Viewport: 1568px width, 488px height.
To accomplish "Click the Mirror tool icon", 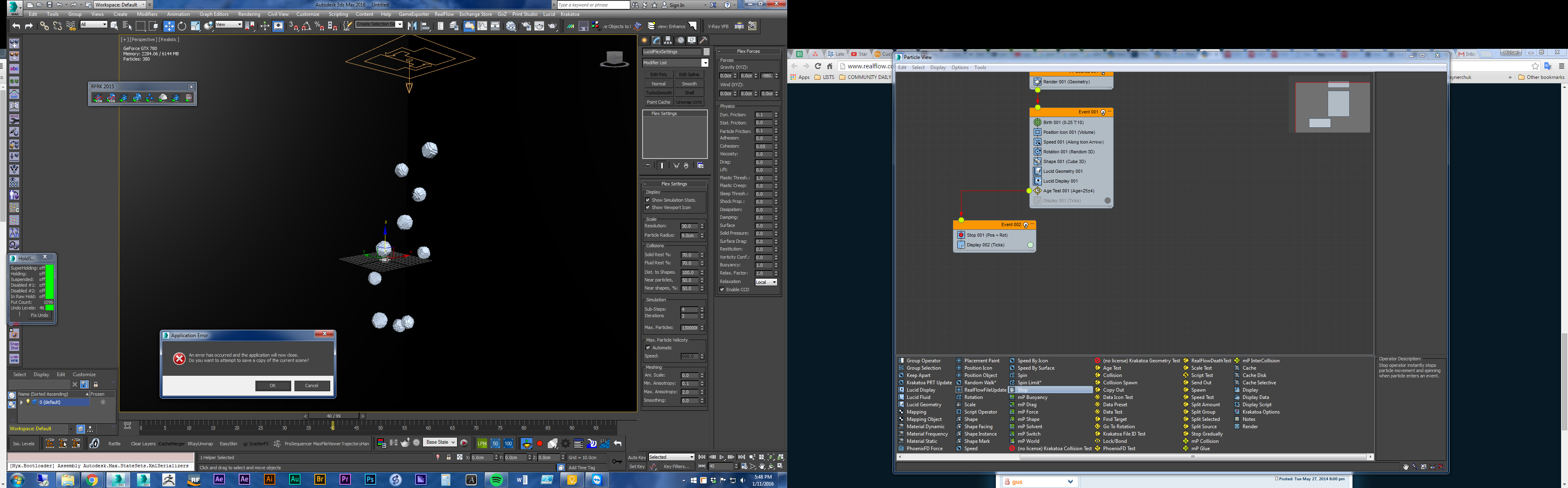I will coord(412,26).
